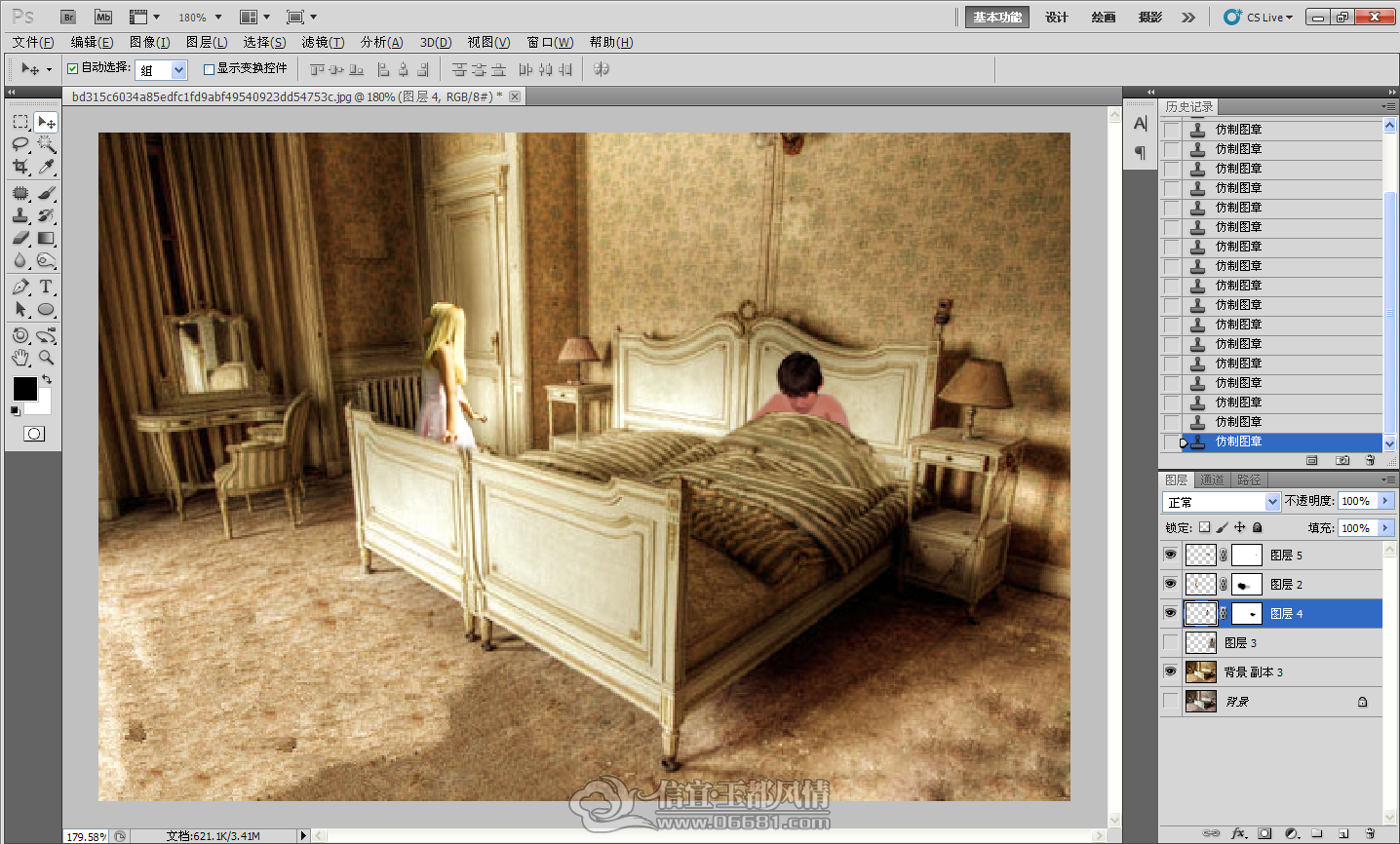Enable the 显示变换控件 checkbox

(x=209, y=68)
